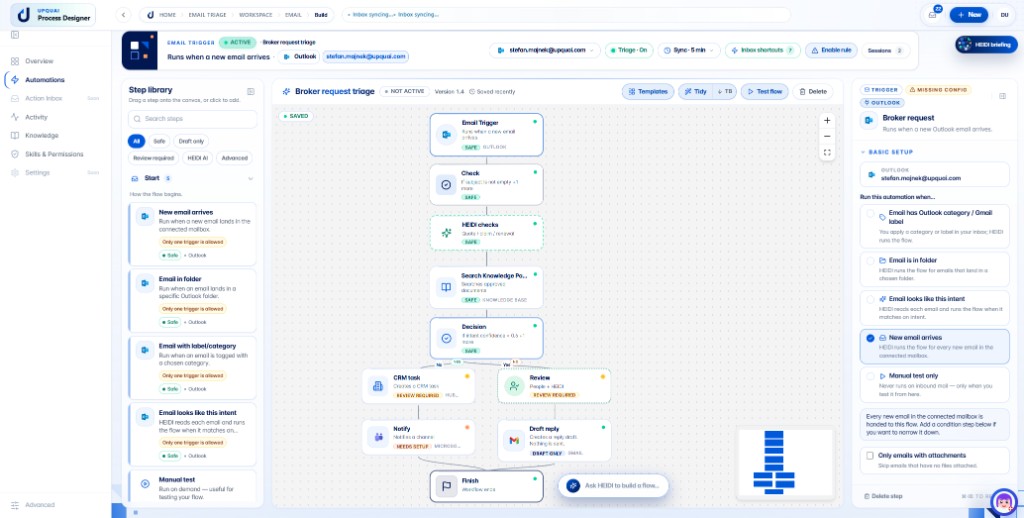Click the EMAIL TRIAGE breadcrumb

click(206, 14)
